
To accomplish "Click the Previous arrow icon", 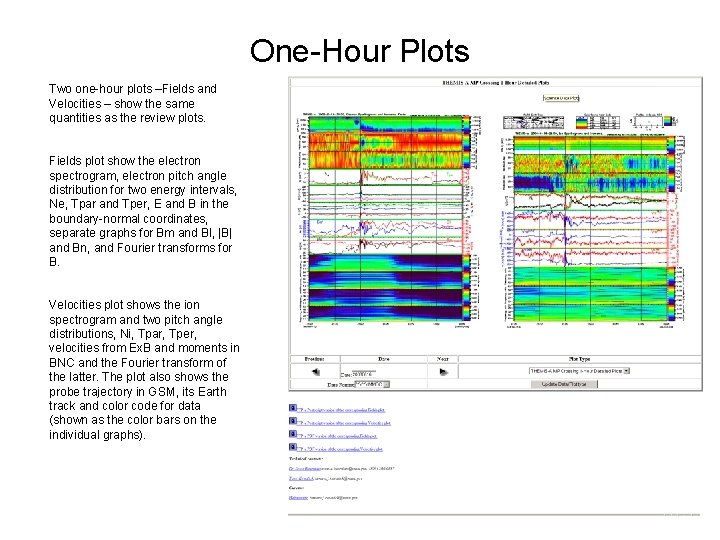I will (315, 372).
